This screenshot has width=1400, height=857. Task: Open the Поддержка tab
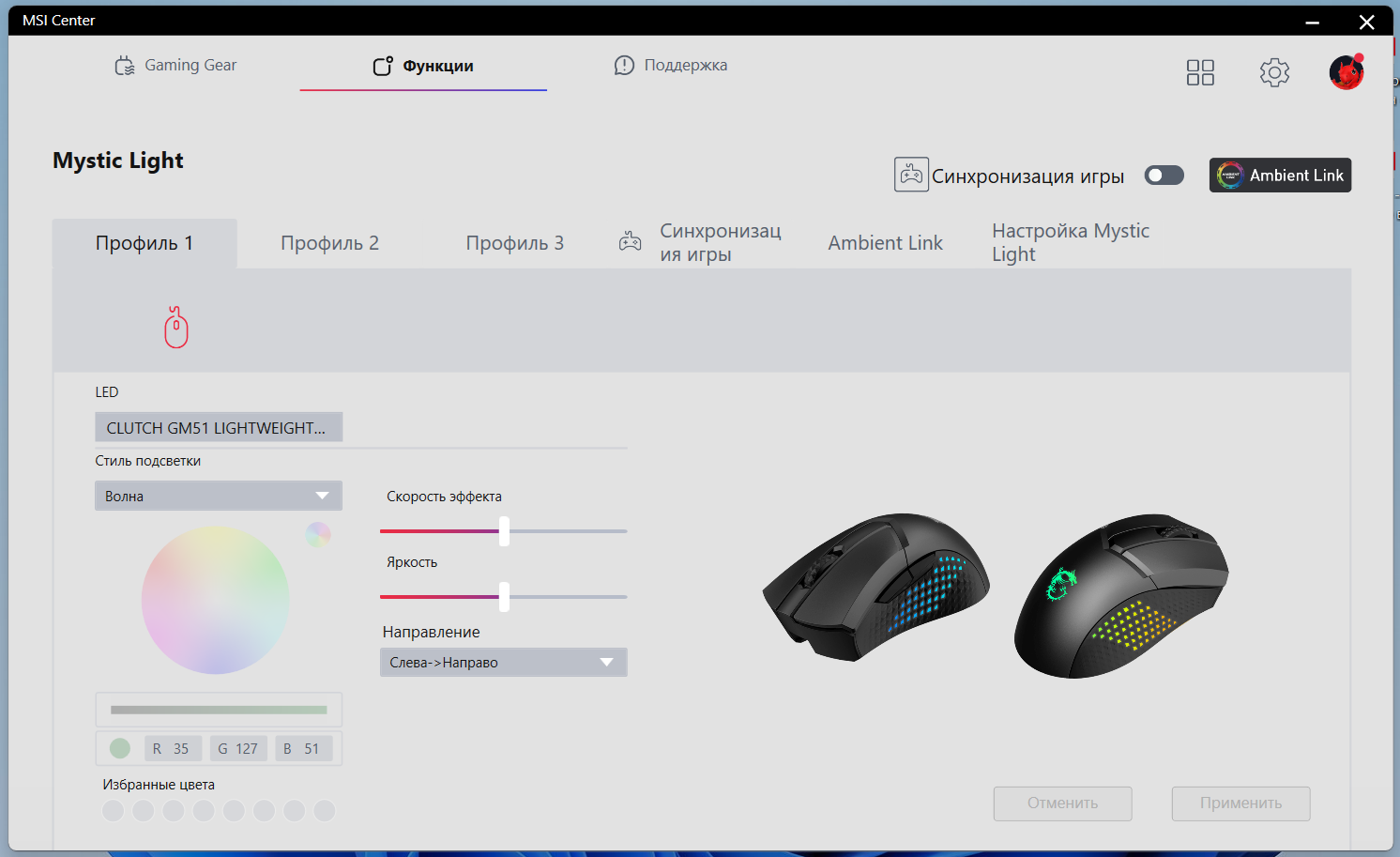point(671,66)
